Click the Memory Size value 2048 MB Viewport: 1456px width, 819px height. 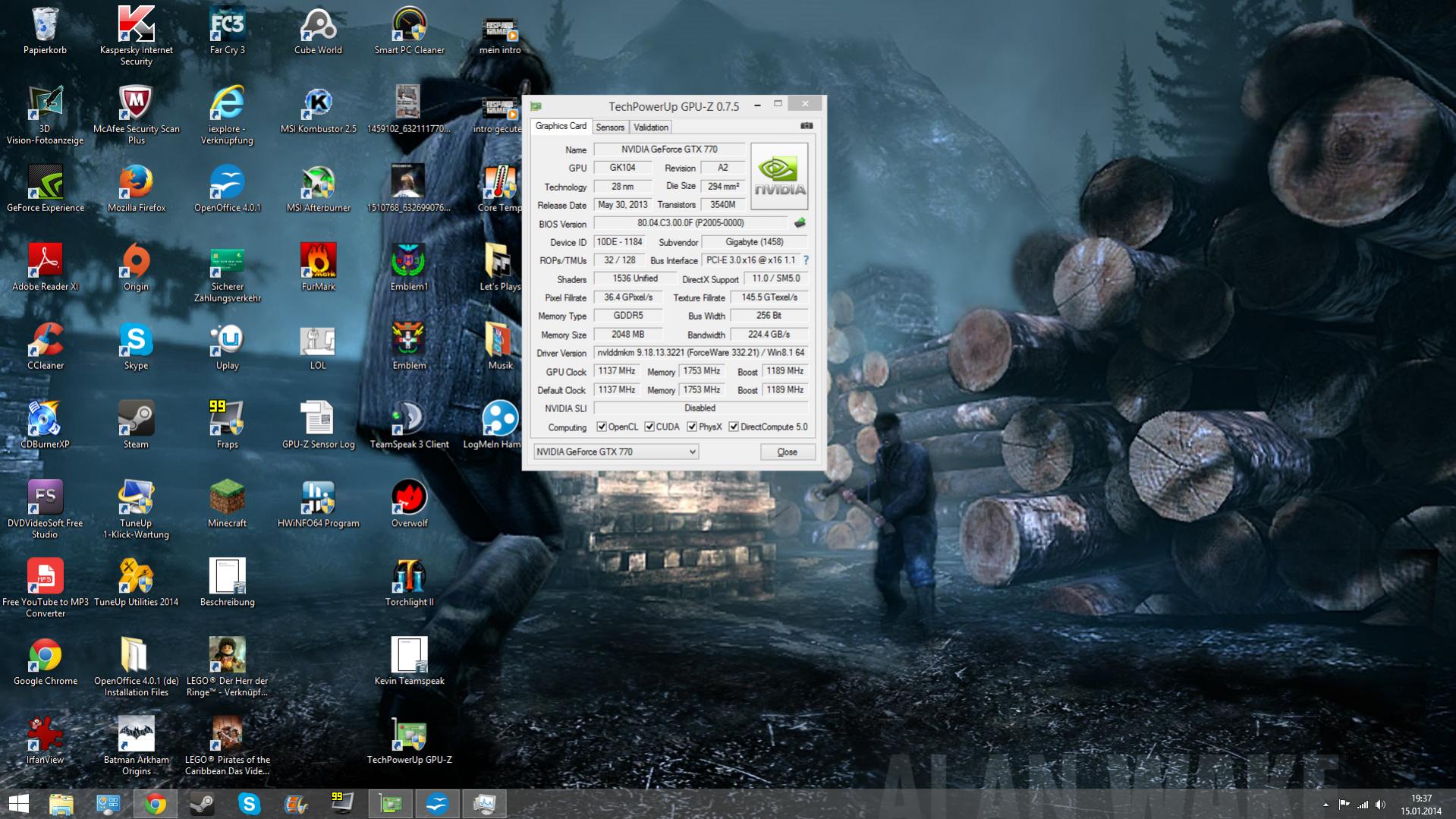[627, 335]
